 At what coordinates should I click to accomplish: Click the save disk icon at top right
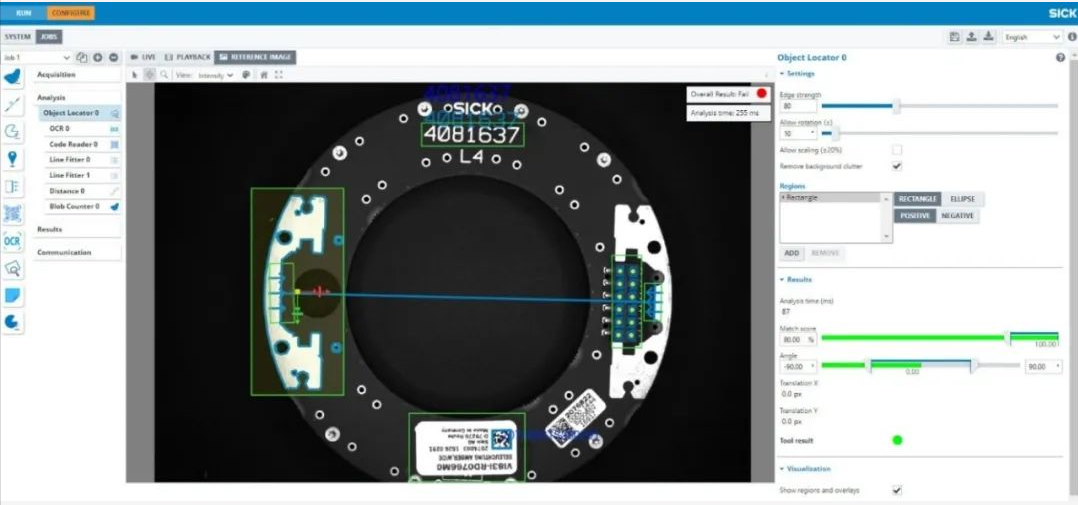click(955, 37)
